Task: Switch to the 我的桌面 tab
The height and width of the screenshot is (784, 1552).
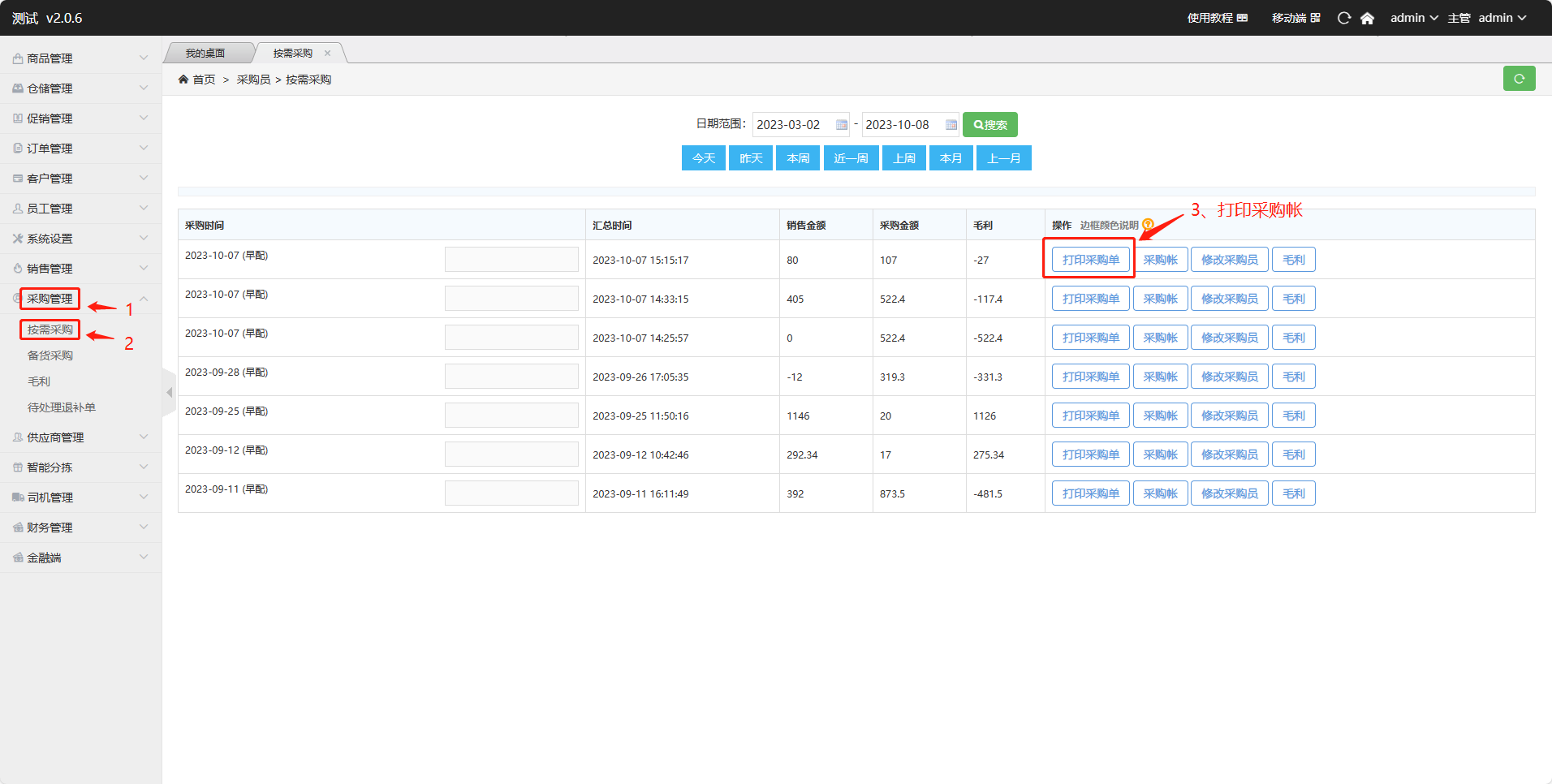Action: tap(205, 54)
